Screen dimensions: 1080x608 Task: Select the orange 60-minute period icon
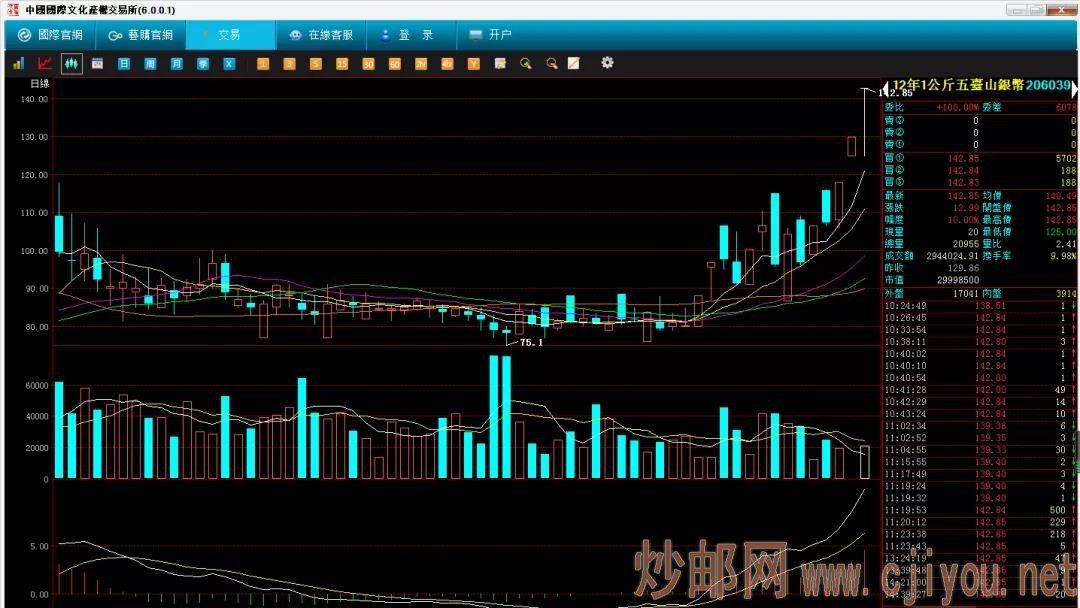click(x=395, y=64)
